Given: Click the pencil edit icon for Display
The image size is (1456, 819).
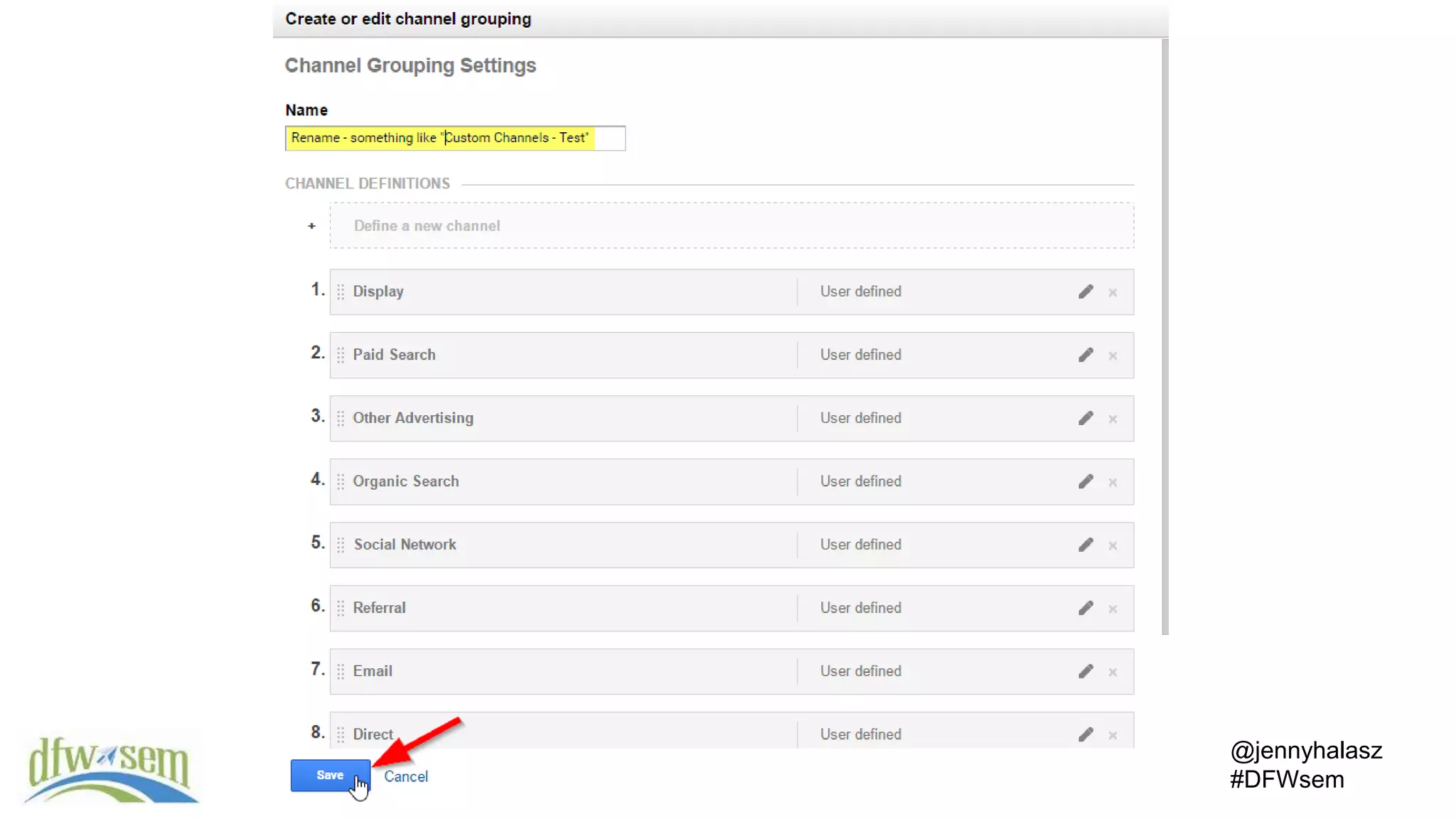Looking at the screenshot, I should [1085, 291].
